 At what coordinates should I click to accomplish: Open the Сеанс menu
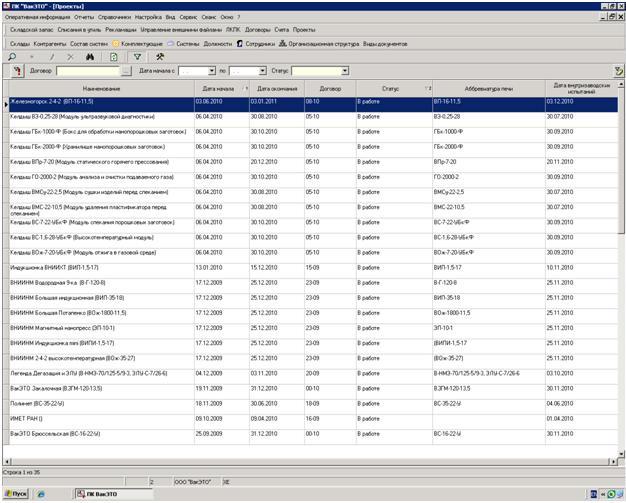pos(209,17)
